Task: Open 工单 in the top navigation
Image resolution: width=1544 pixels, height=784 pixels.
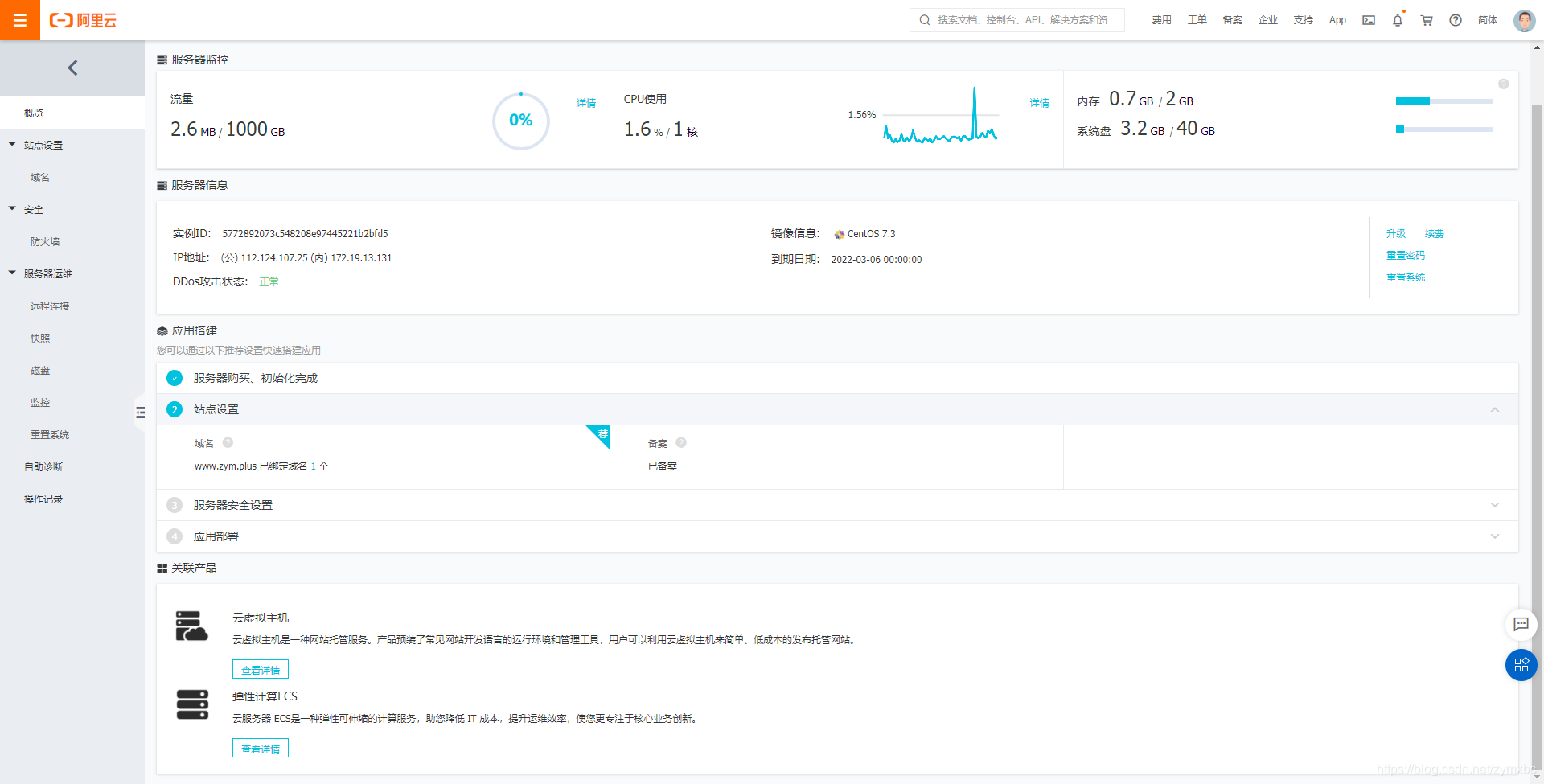Action: click(1197, 20)
